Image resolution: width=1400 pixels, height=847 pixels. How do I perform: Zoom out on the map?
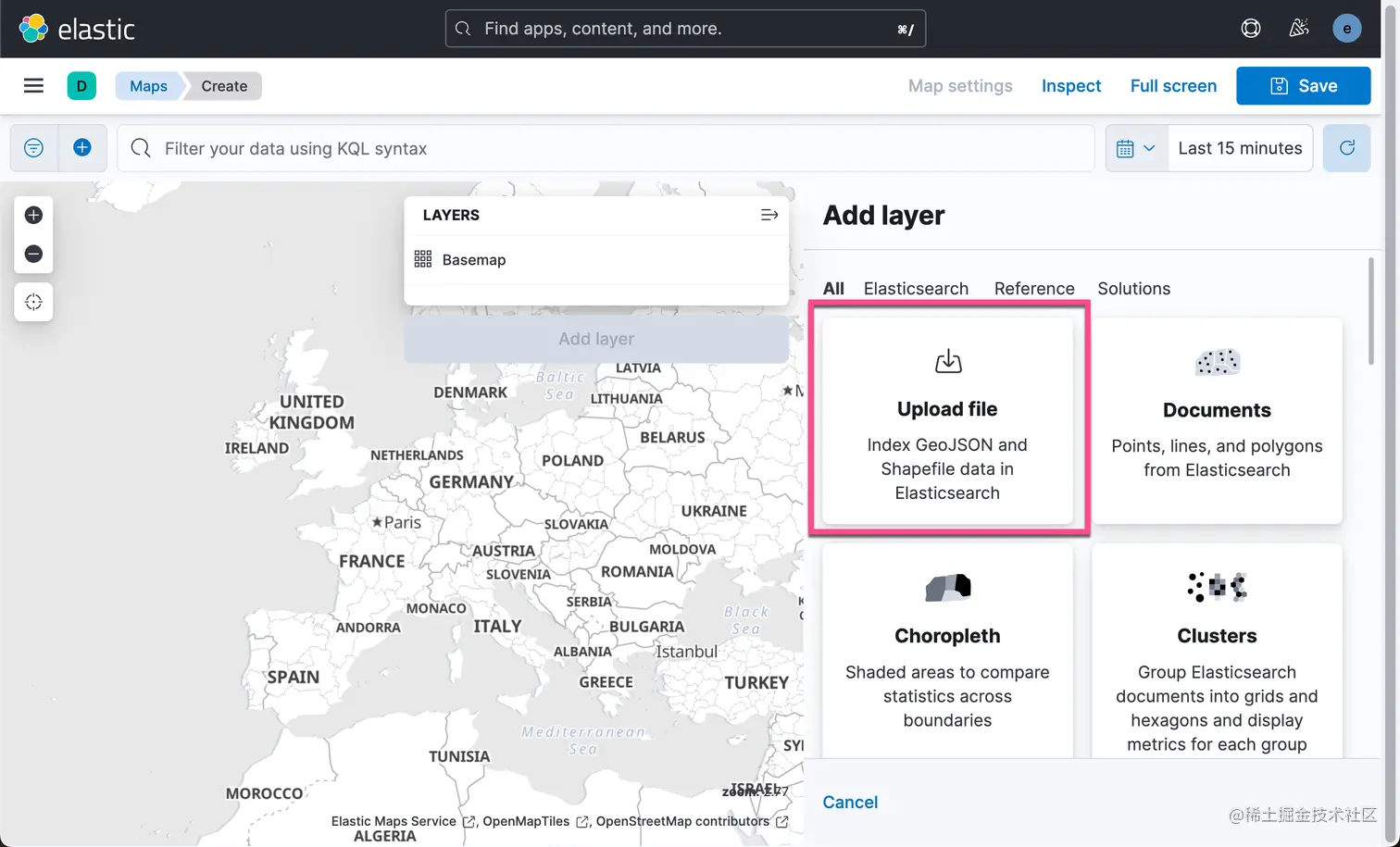pyautogui.click(x=33, y=254)
